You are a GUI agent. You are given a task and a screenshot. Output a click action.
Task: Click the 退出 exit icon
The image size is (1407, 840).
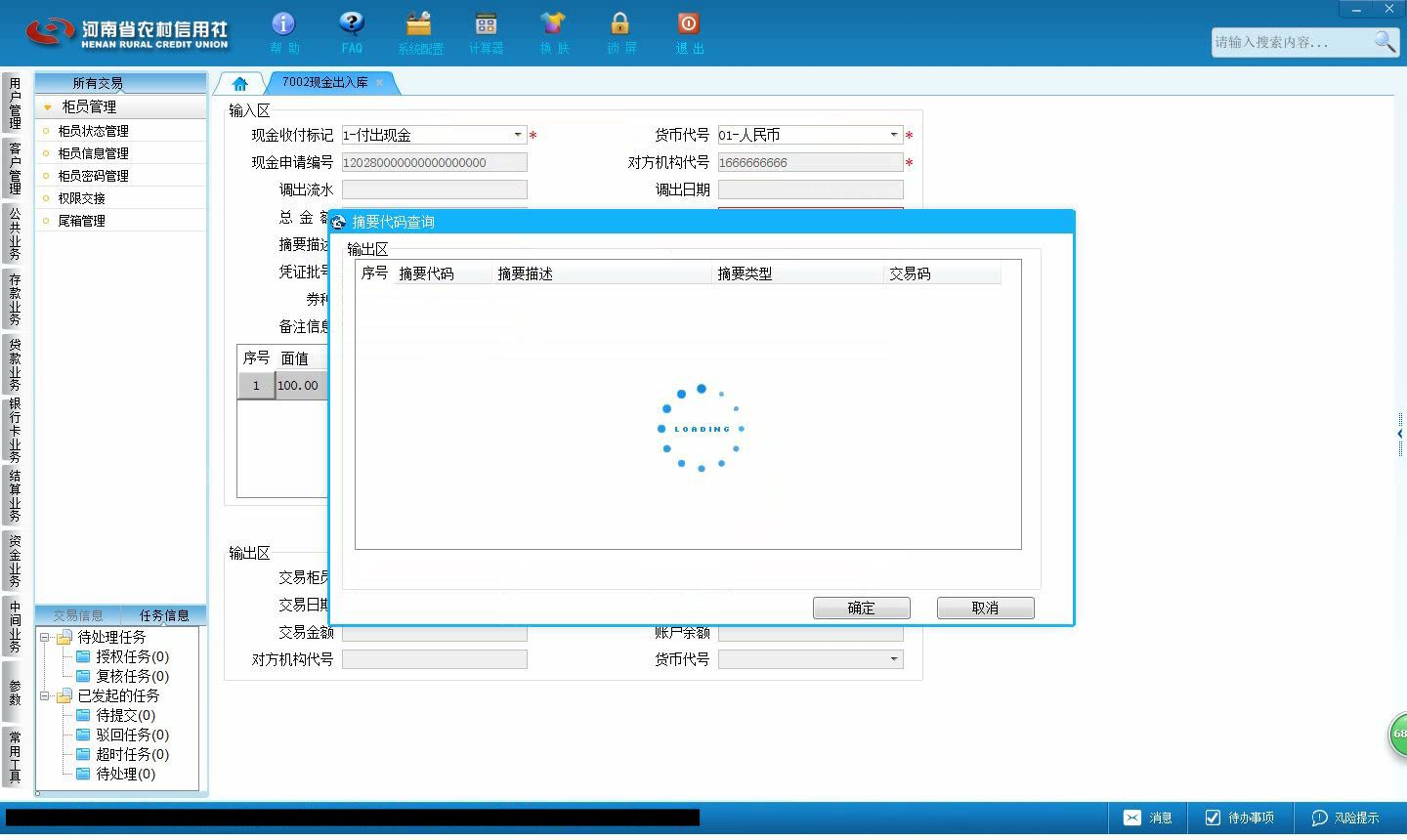(x=689, y=32)
